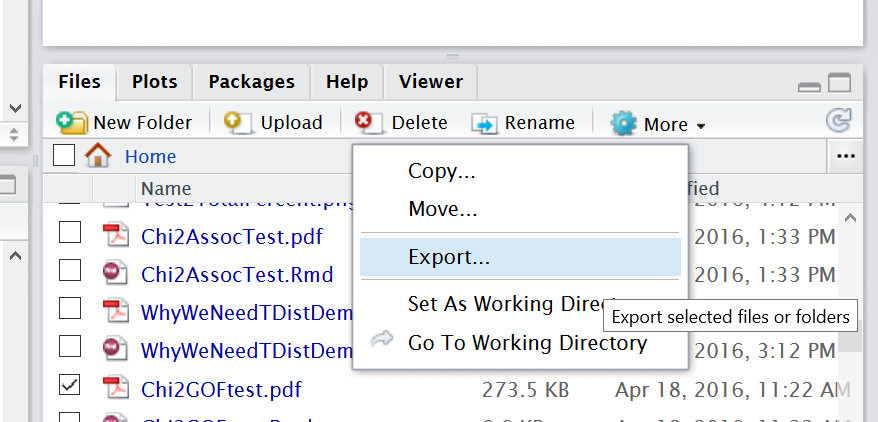
Task: Click the Home house icon
Action: pos(98,155)
